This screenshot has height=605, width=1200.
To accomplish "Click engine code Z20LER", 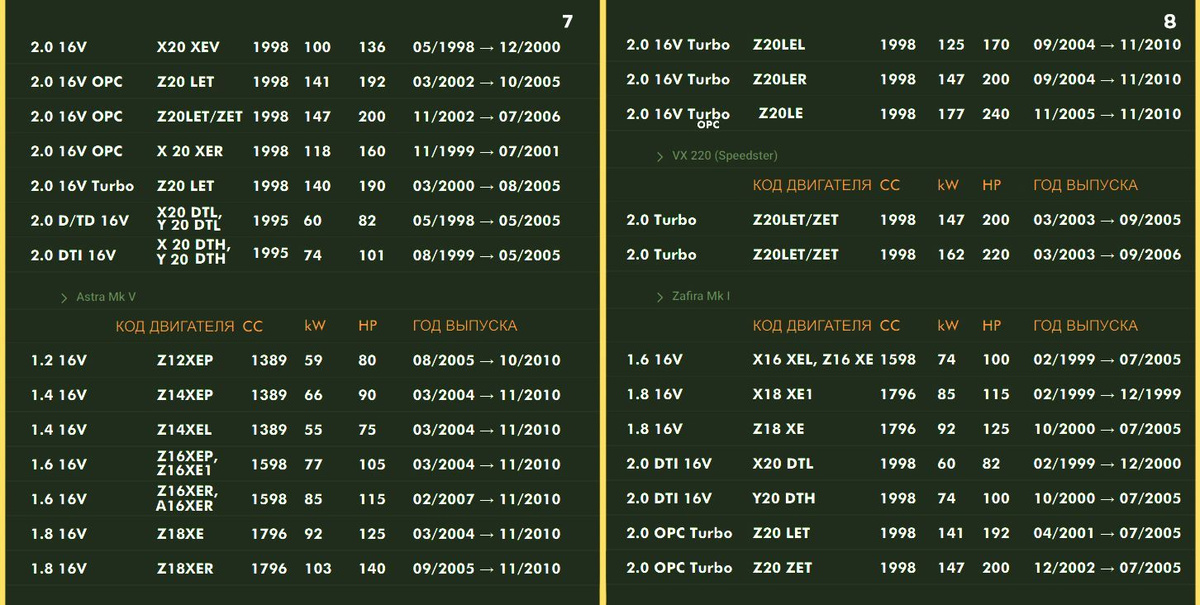I will (x=780, y=79).
